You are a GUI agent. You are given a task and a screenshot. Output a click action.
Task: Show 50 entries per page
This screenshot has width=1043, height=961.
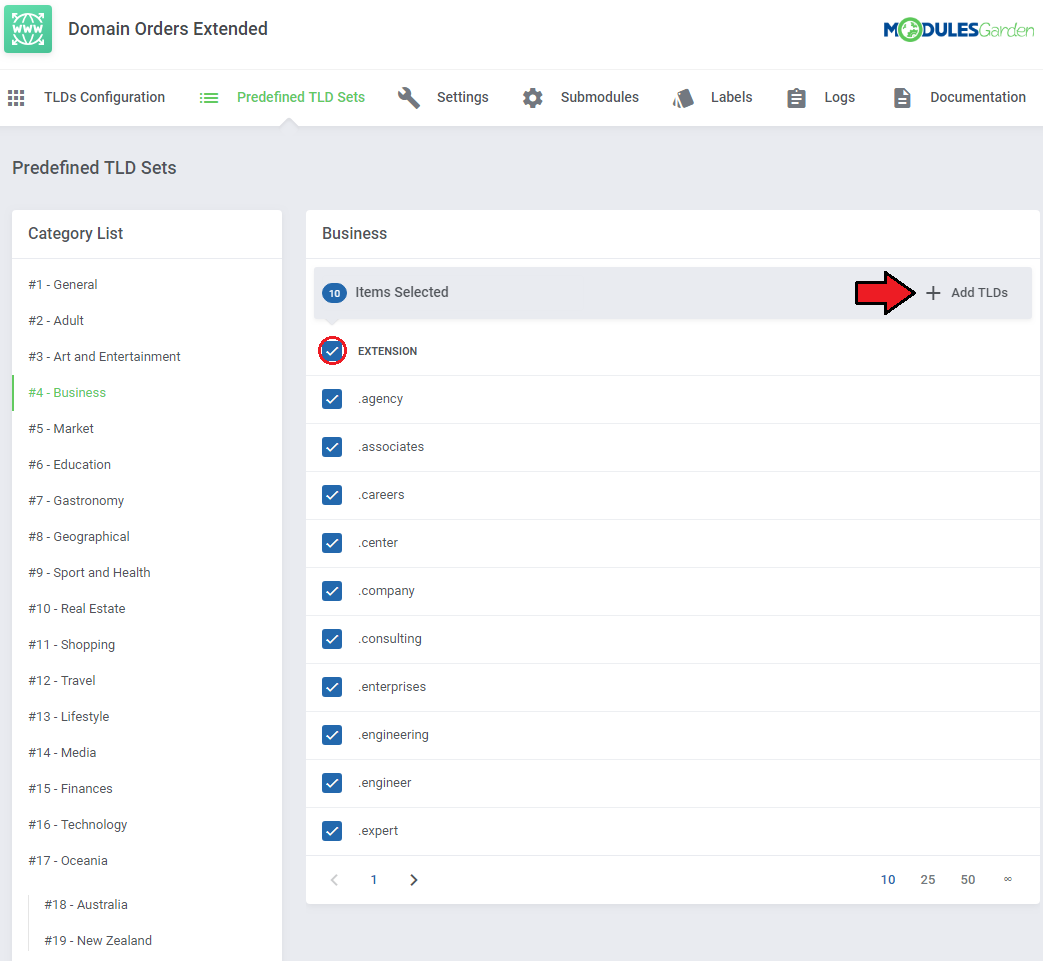968,880
